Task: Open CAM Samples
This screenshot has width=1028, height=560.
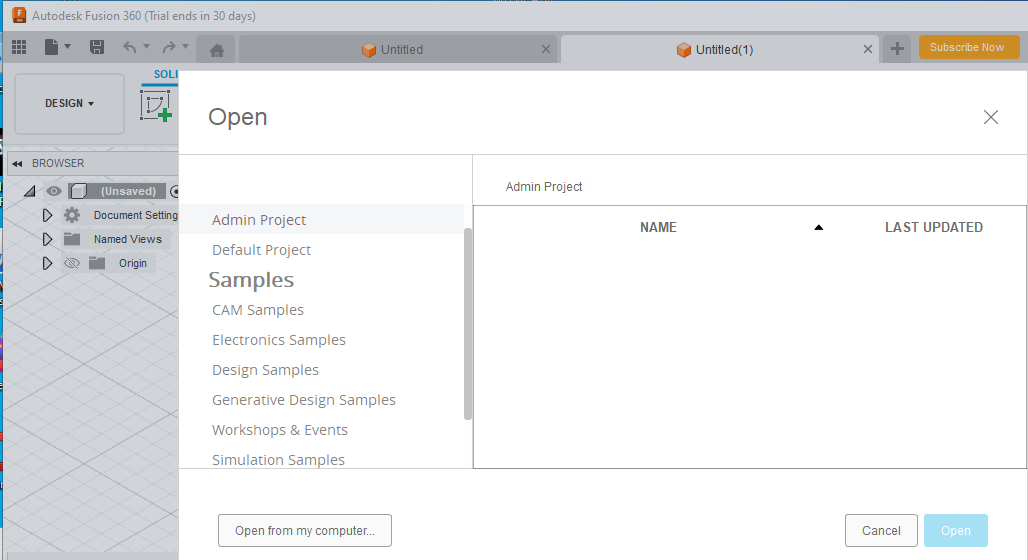Action: [x=258, y=310]
